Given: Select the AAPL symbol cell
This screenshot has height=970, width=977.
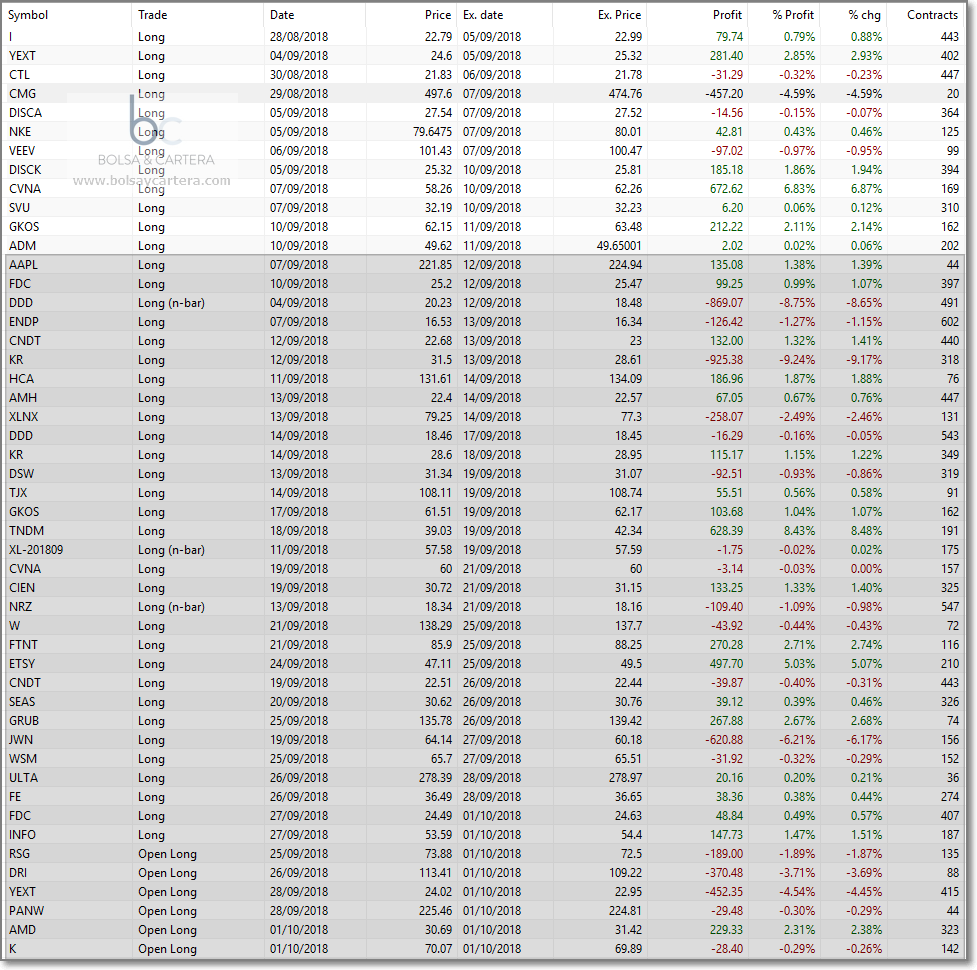Looking at the screenshot, I should [24, 265].
